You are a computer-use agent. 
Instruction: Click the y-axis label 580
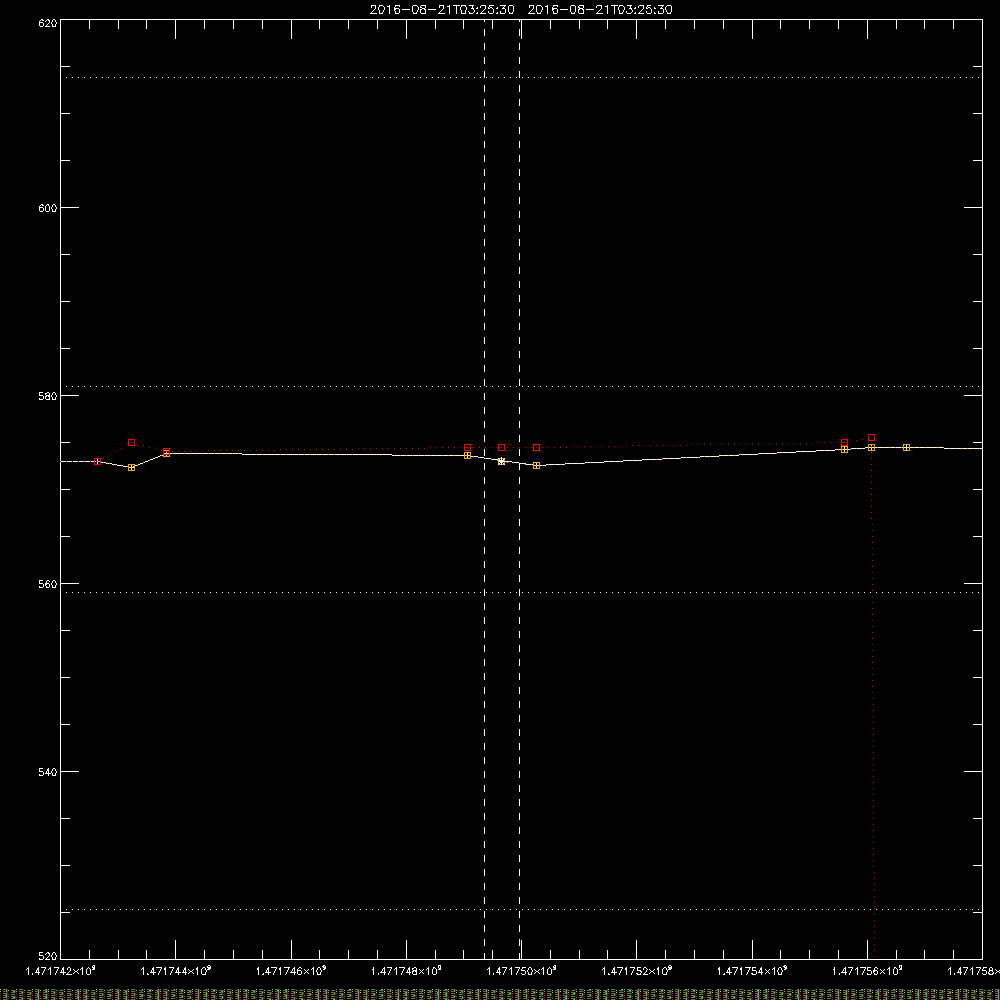point(48,396)
